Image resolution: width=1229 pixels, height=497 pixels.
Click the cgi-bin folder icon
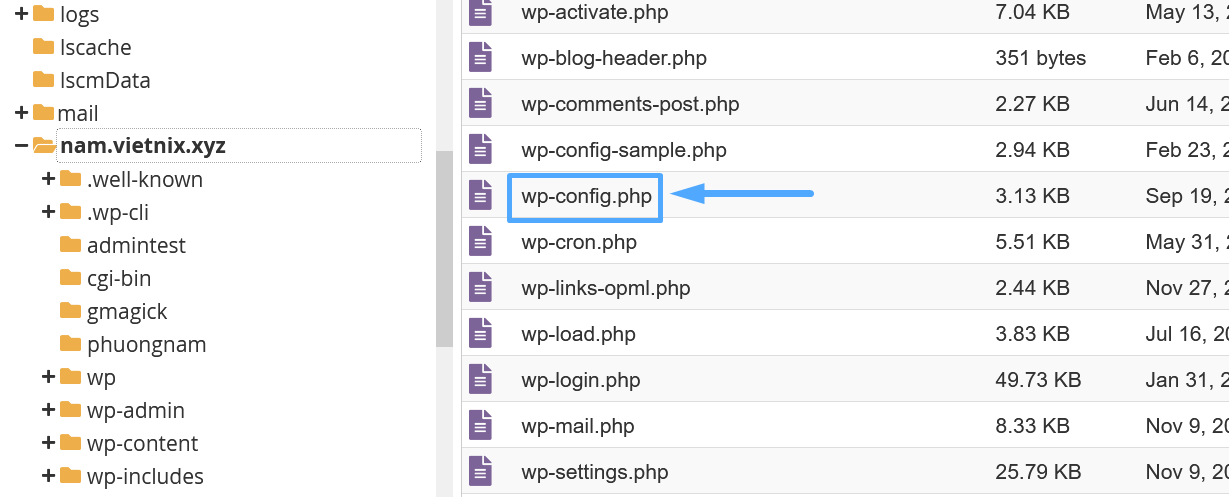[x=70, y=278]
